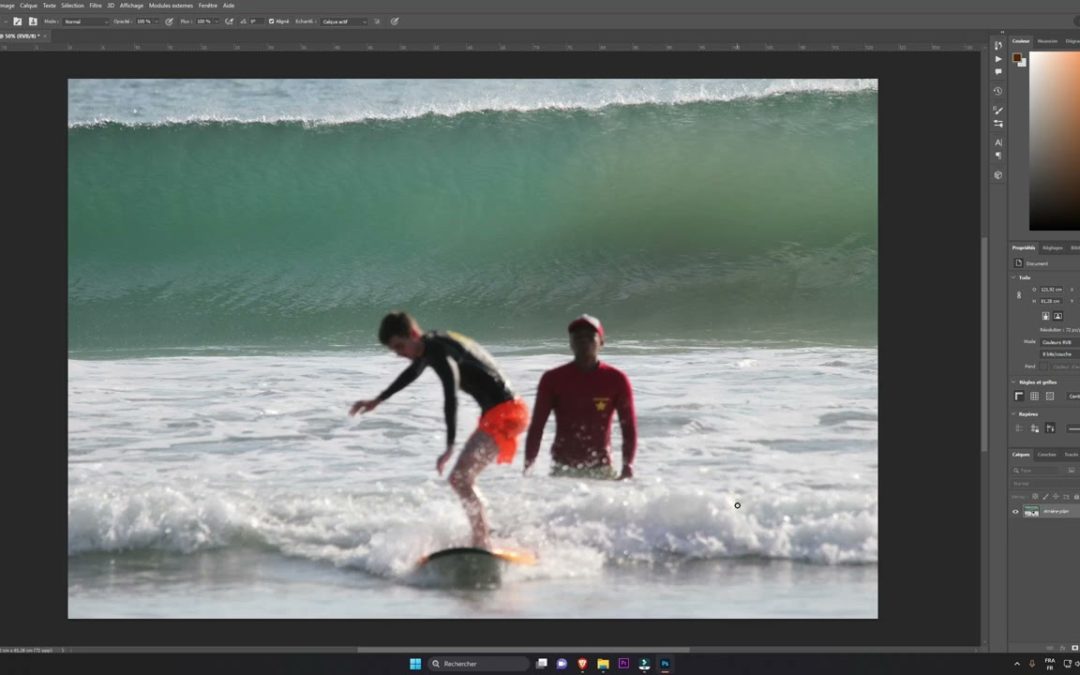Screen dimensions: 1080x675
Task: Pick a color in the color field
Action: 1055,141
